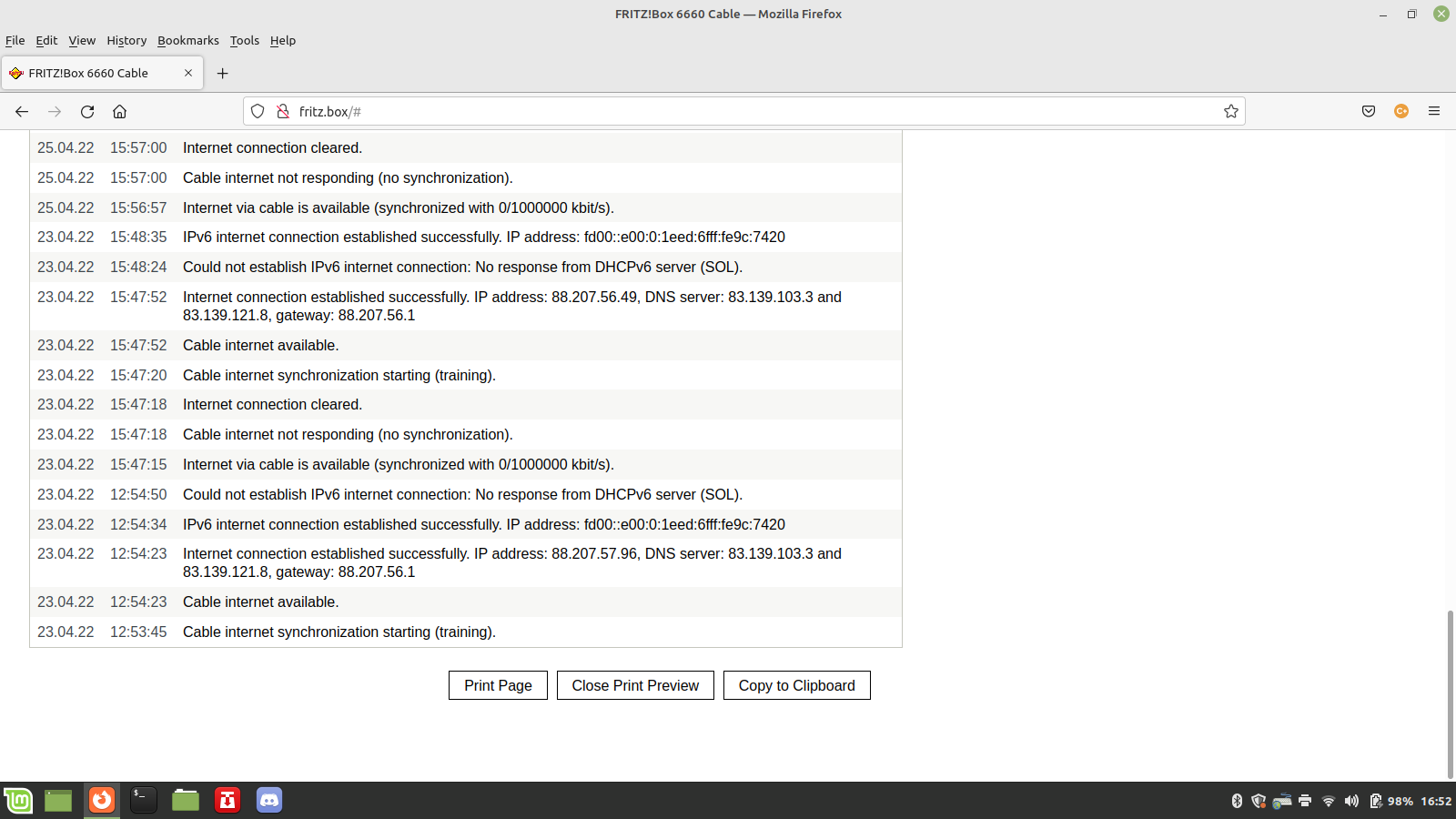Open the Bookmarks menu
The width and height of the screenshot is (1456, 819).
188,40
